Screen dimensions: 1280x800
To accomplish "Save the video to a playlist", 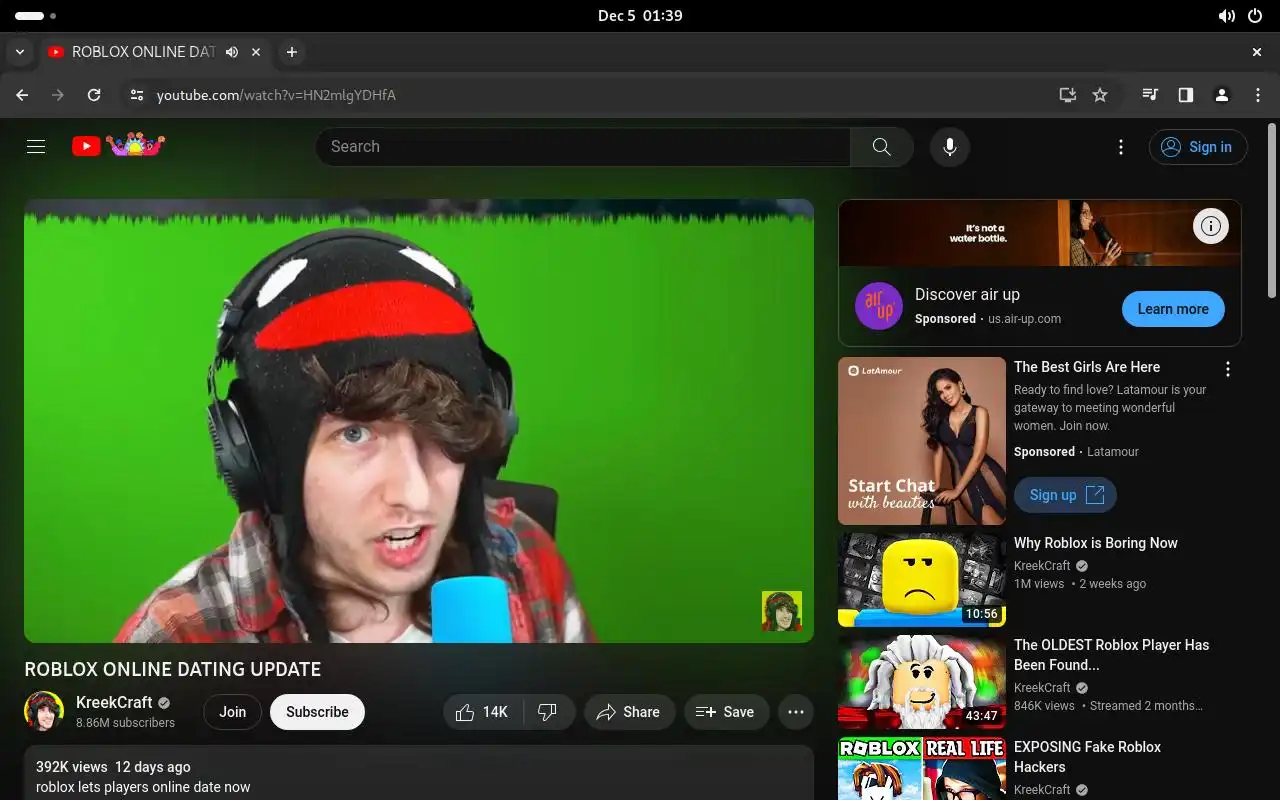I will (x=726, y=712).
